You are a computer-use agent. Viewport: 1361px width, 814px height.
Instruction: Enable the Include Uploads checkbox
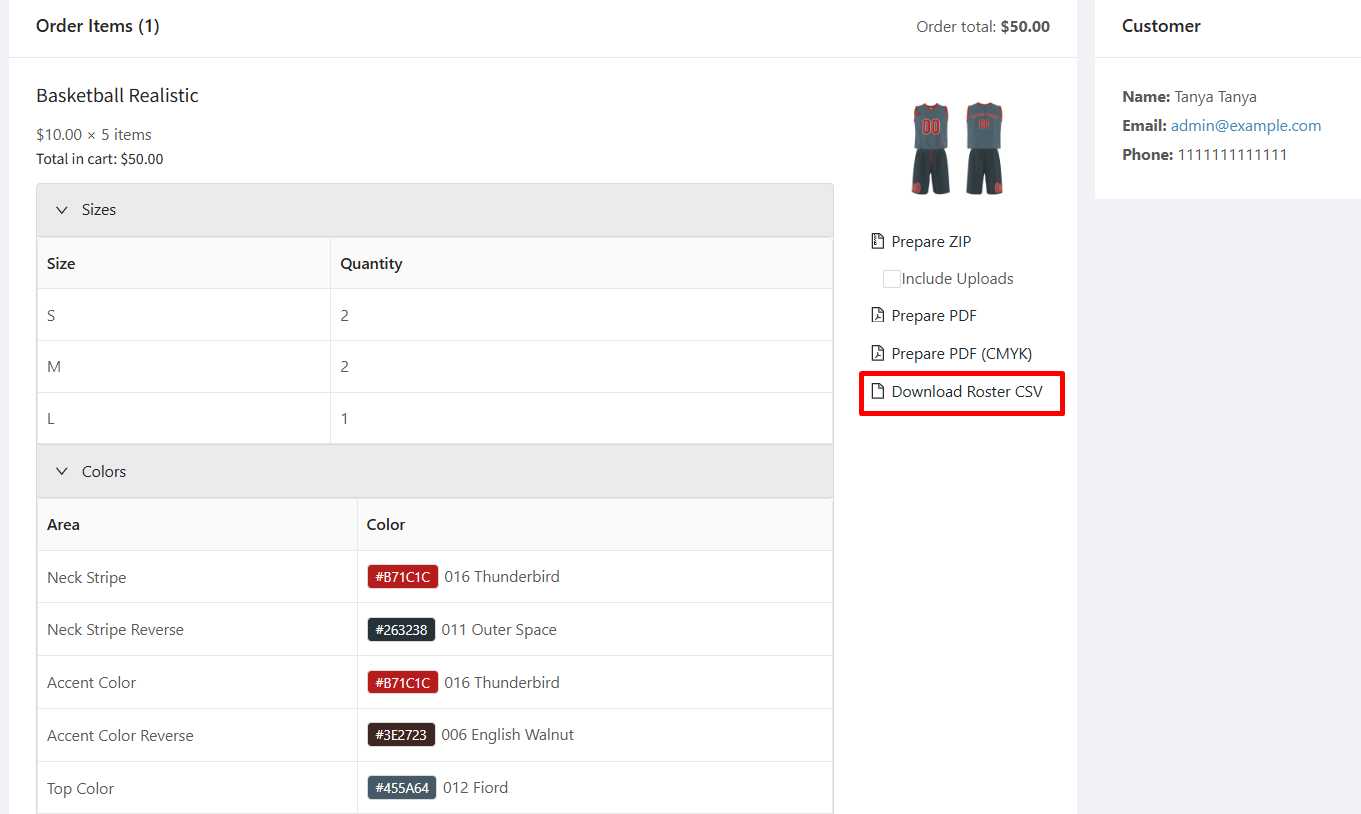coord(891,279)
